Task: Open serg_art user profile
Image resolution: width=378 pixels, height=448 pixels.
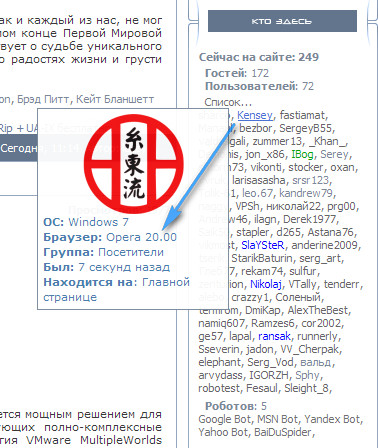Action: [320, 258]
